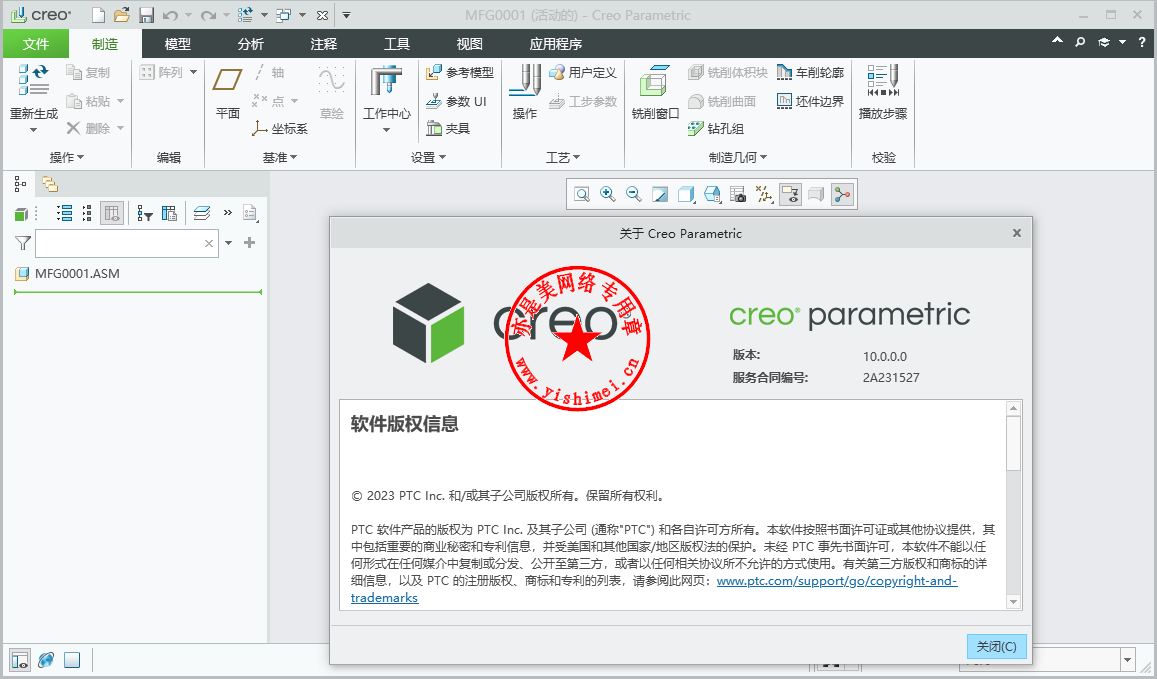This screenshot has width=1157, height=679.
Task: Click the 夹具 fixture tool
Action: pyautogui.click(x=448, y=128)
